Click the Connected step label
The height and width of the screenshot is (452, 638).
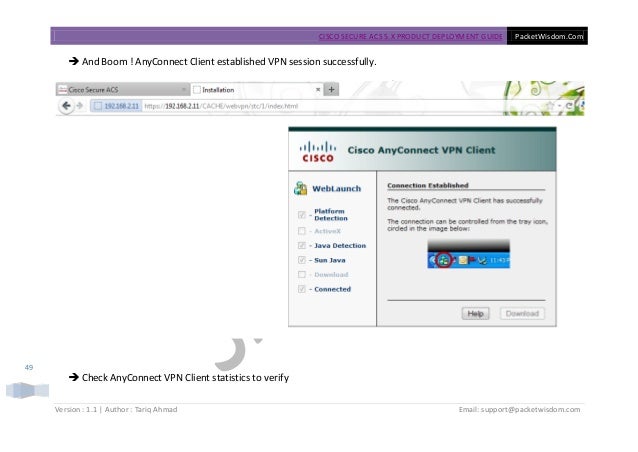click(332, 289)
